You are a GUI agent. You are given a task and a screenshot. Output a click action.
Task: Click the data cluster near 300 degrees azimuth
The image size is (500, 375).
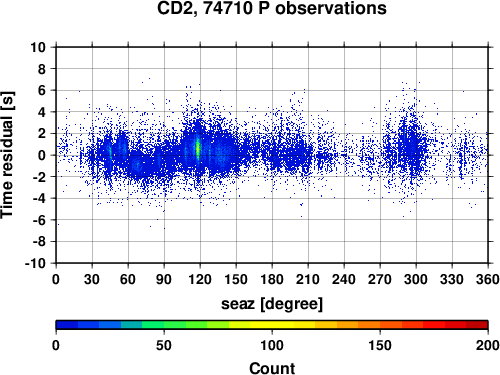pyautogui.click(x=408, y=147)
